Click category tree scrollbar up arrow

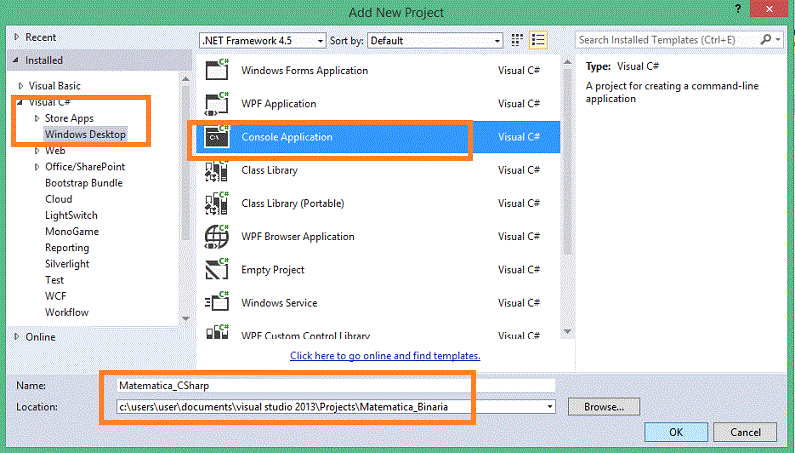[x=186, y=79]
